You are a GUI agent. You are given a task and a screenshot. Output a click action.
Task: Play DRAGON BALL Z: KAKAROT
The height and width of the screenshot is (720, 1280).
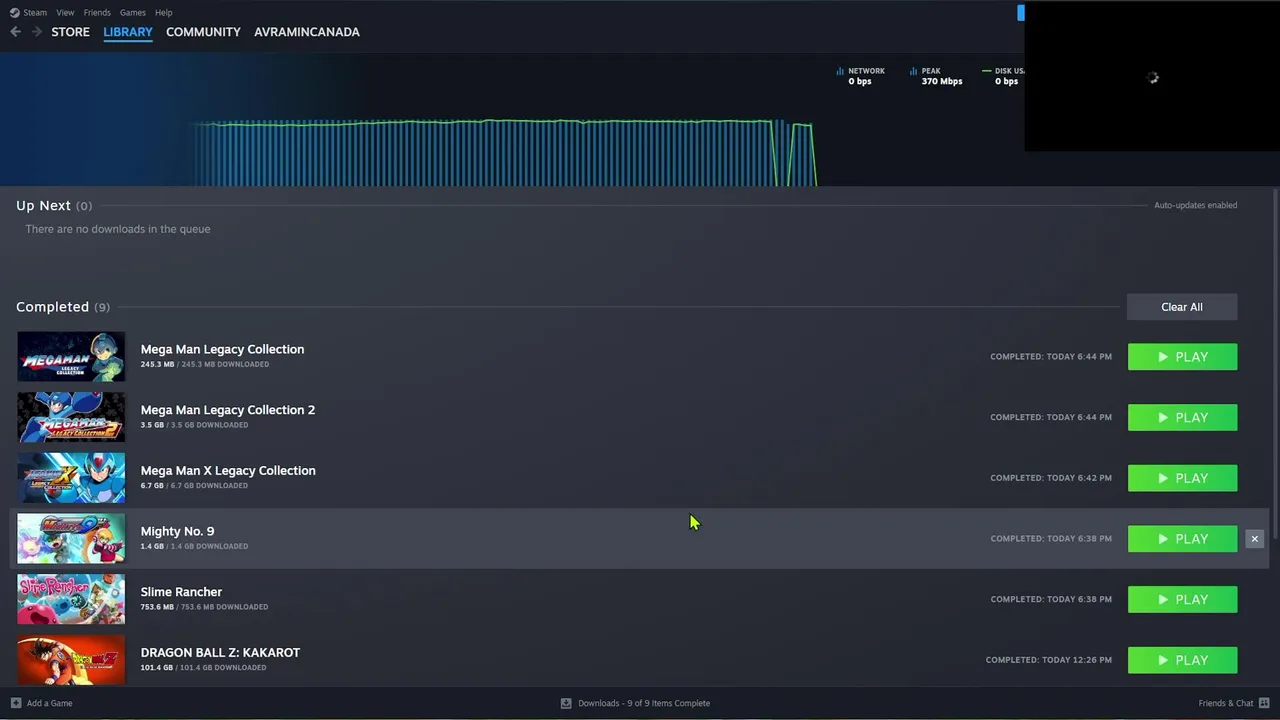pyautogui.click(x=1182, y=660)
